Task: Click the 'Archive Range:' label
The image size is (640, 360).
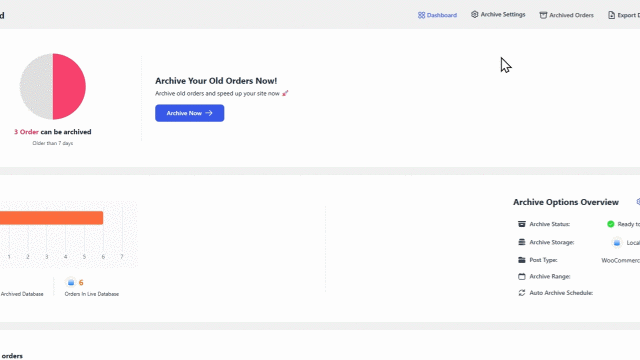Action: 550,276
